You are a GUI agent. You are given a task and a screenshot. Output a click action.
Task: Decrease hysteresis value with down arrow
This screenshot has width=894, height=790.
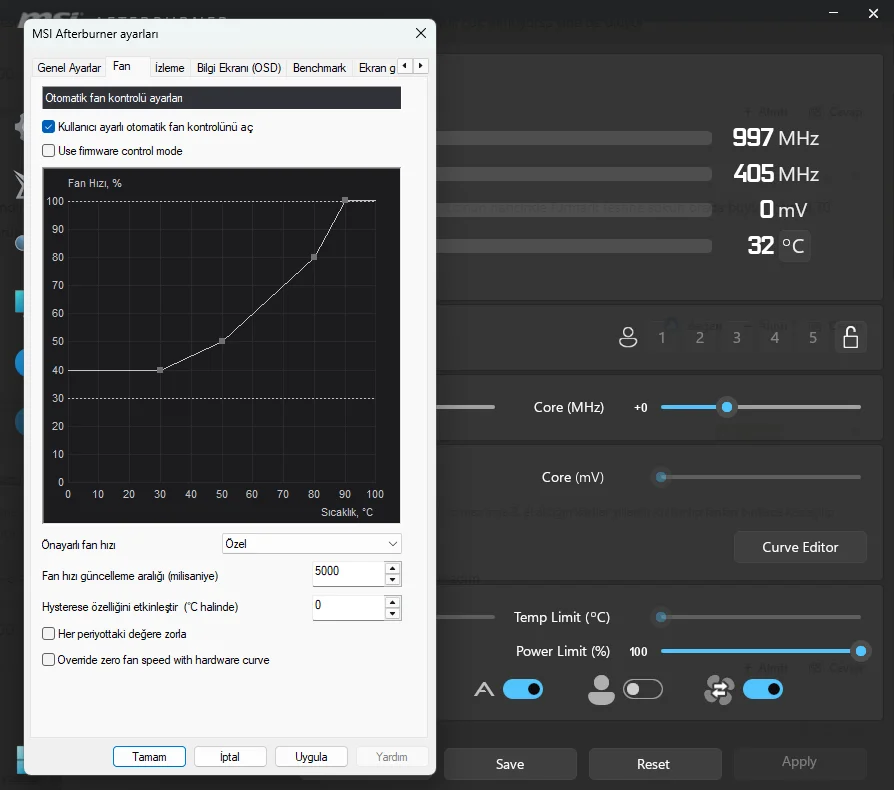point(392,614)
